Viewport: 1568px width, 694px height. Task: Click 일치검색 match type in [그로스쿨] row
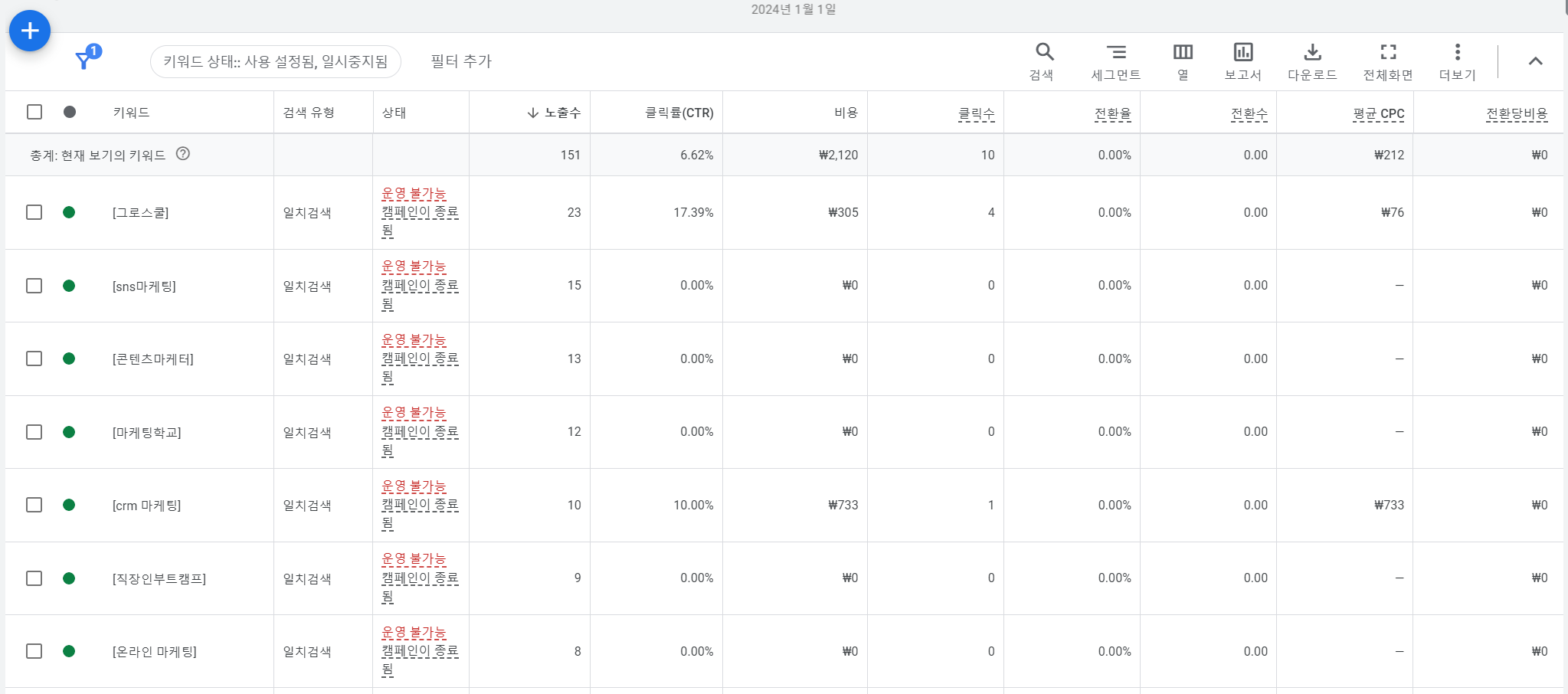(307, 212)
